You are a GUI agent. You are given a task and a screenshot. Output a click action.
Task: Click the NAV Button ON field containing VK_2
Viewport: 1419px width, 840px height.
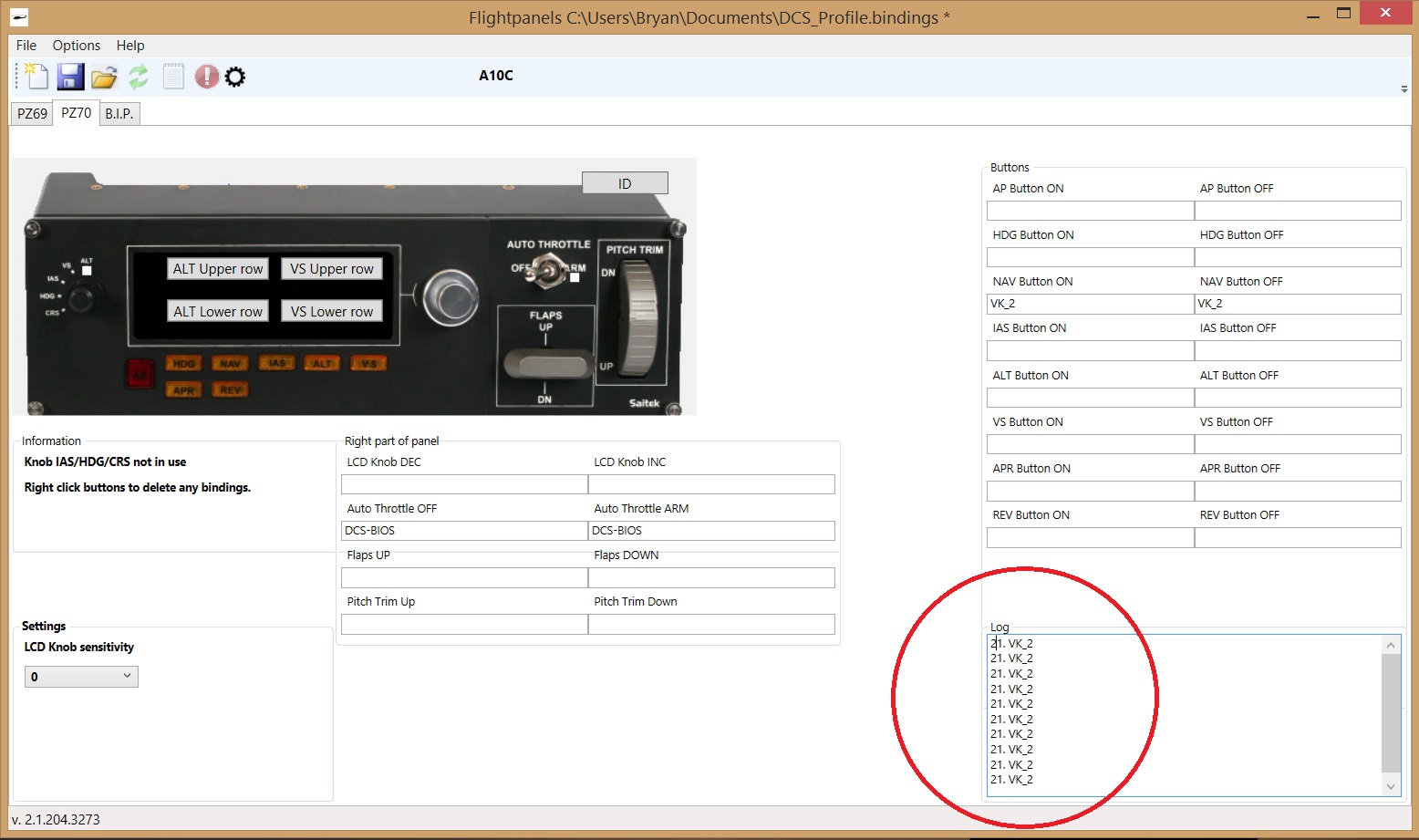click(1091, 304)
